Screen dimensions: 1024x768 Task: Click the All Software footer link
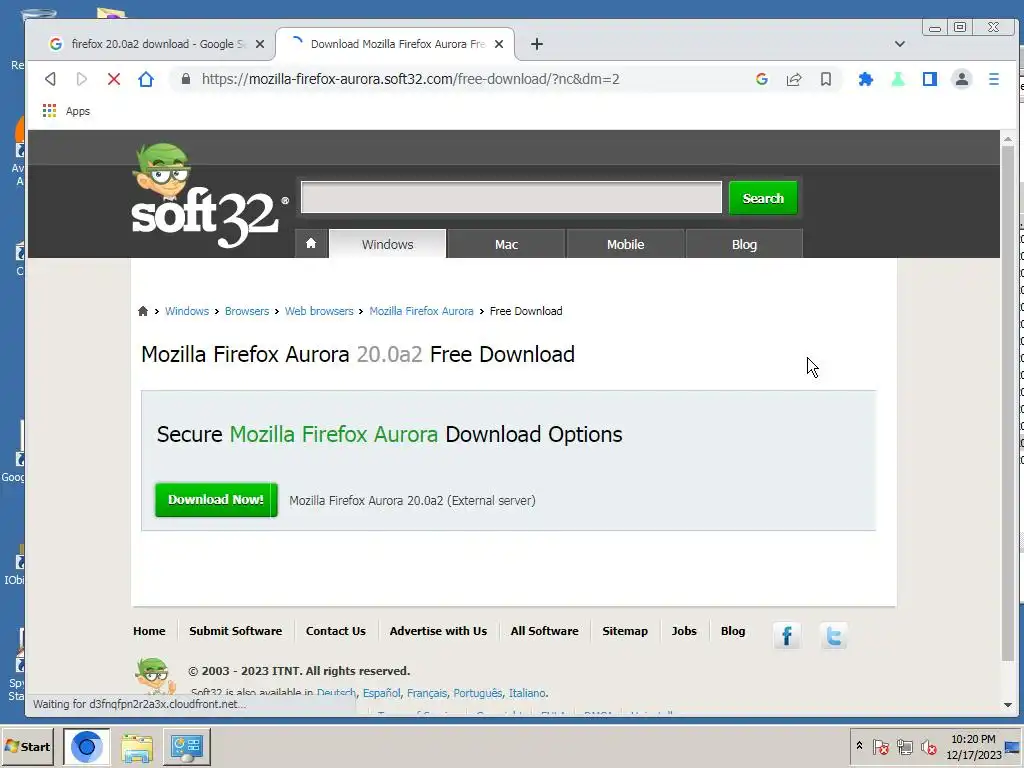click(545, 631)
